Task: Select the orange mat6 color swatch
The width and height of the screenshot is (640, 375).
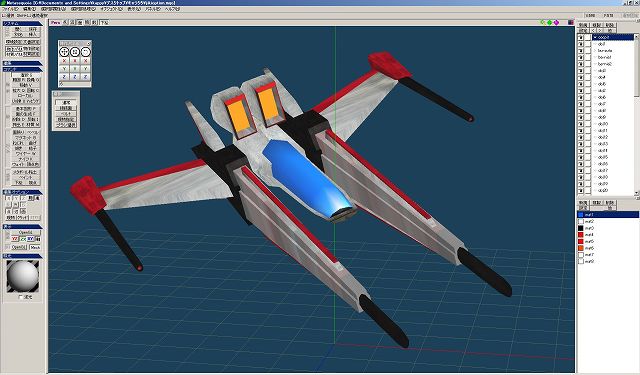Action: point(581,248)
